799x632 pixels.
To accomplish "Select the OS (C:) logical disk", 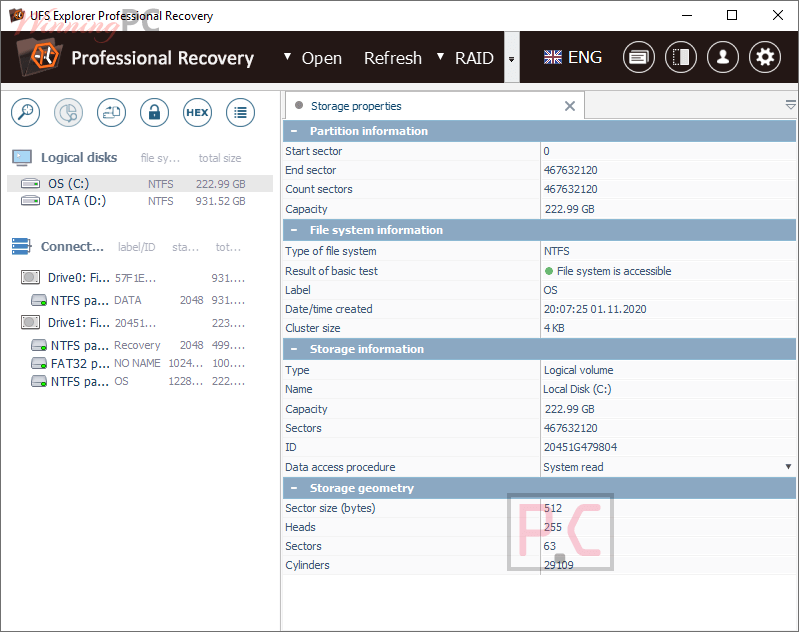I will pos(140,183).
